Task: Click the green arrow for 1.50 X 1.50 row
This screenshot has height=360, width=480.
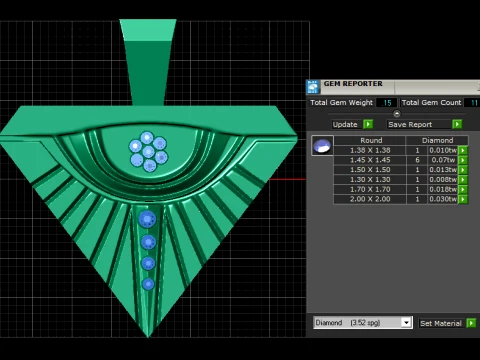Action: [463, 170]
